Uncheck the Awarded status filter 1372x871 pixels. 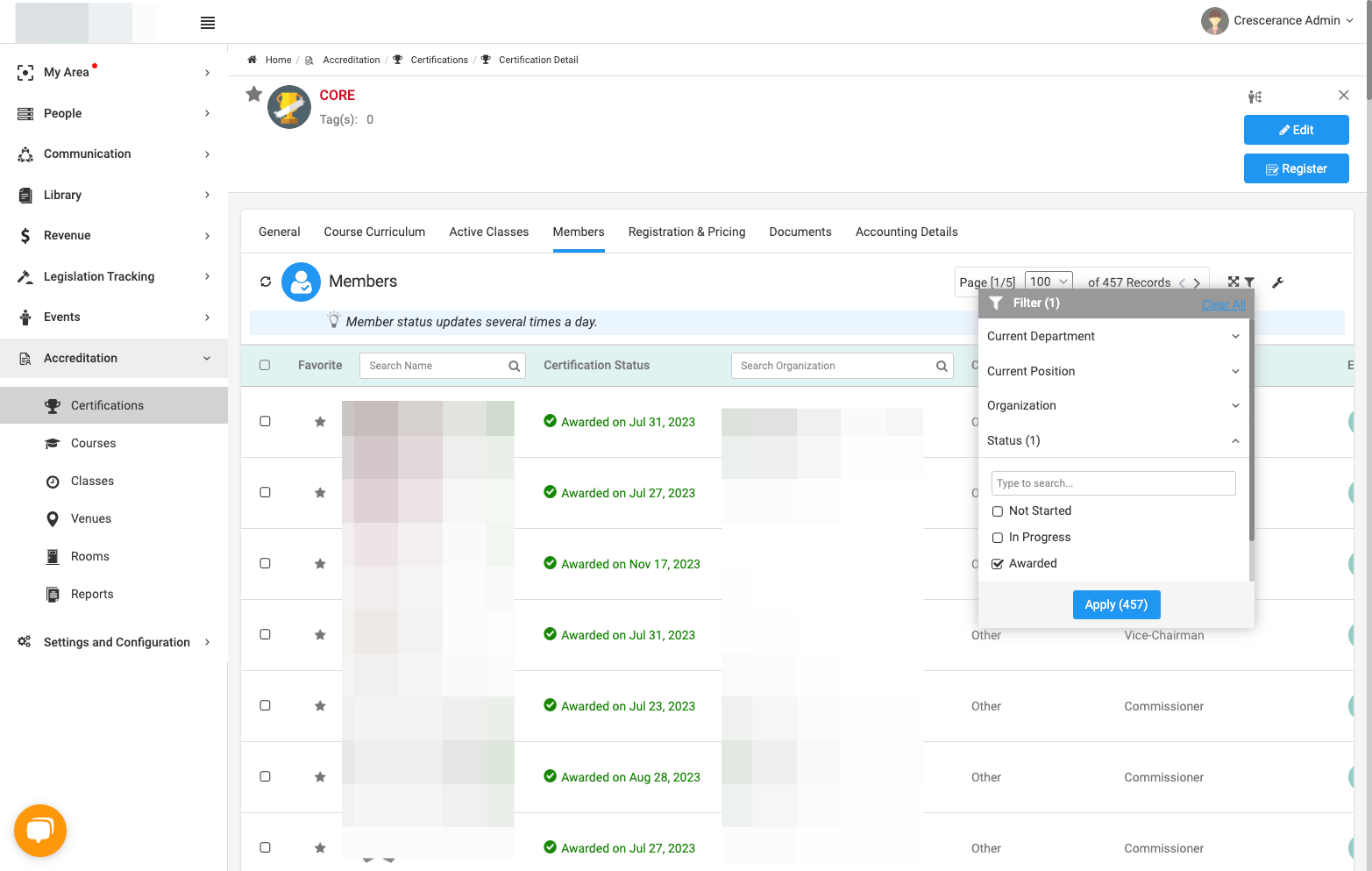[x=998, y=564]
